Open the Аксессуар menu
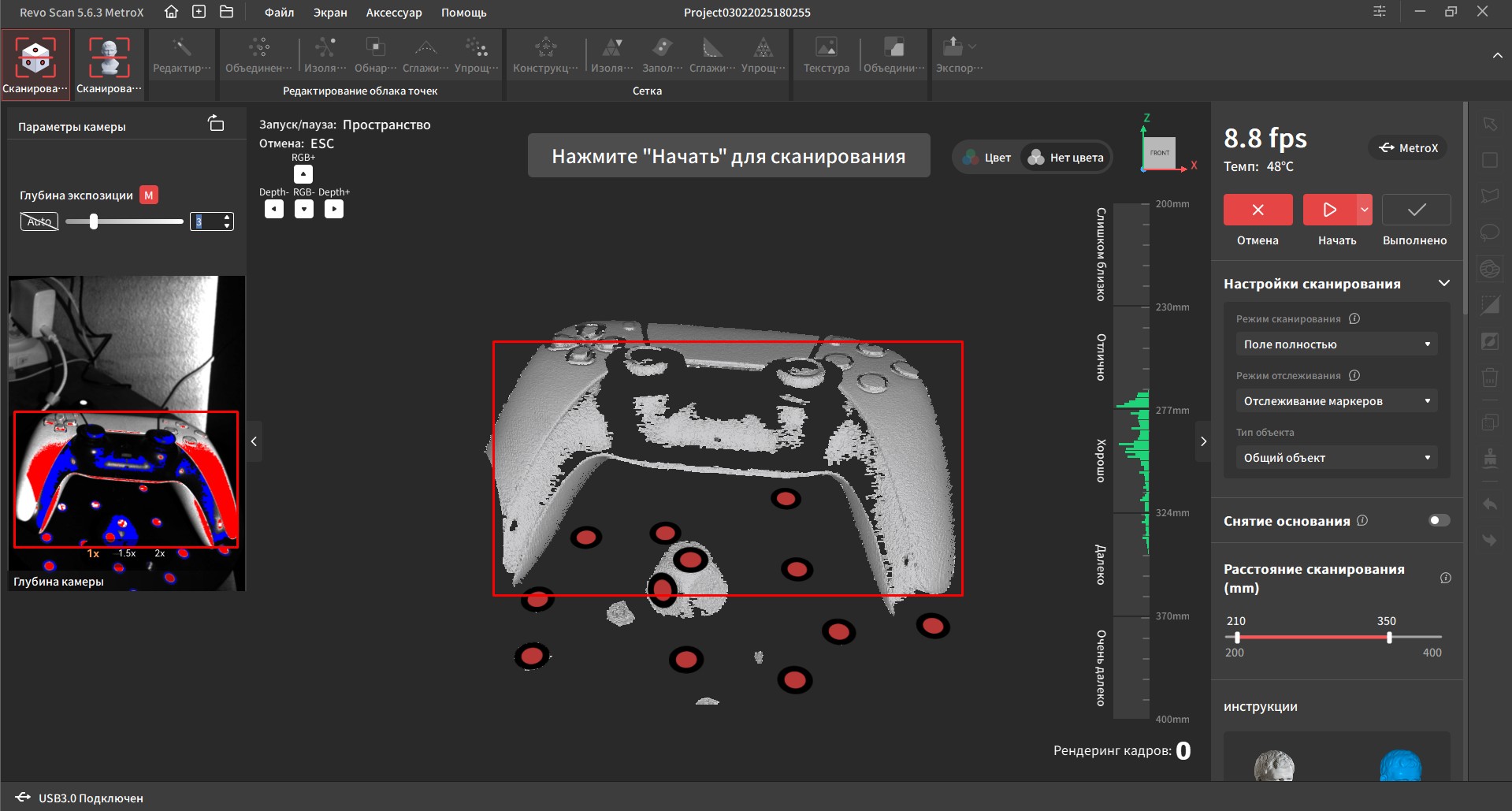Image resolution: width=1512 pixels, height=811 pixels. click(x=394, y=13)
